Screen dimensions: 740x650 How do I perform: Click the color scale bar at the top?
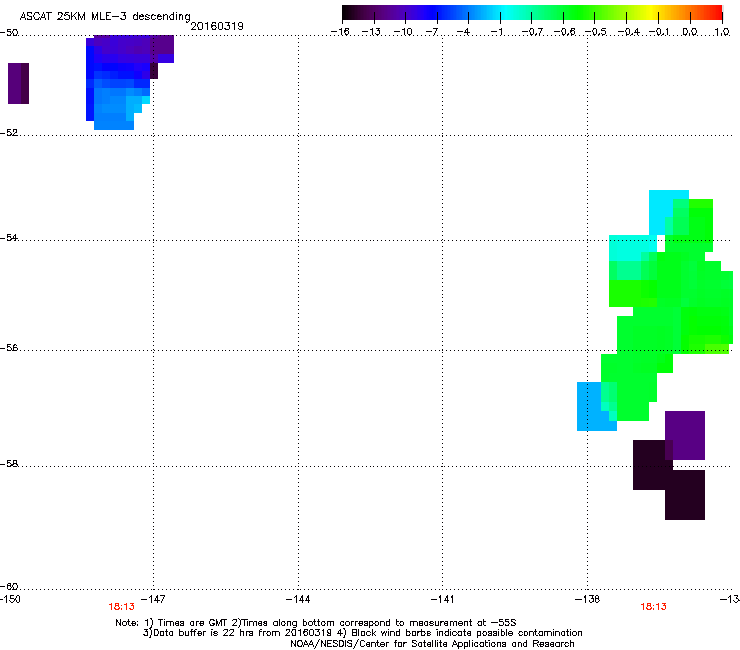(532, 13)
